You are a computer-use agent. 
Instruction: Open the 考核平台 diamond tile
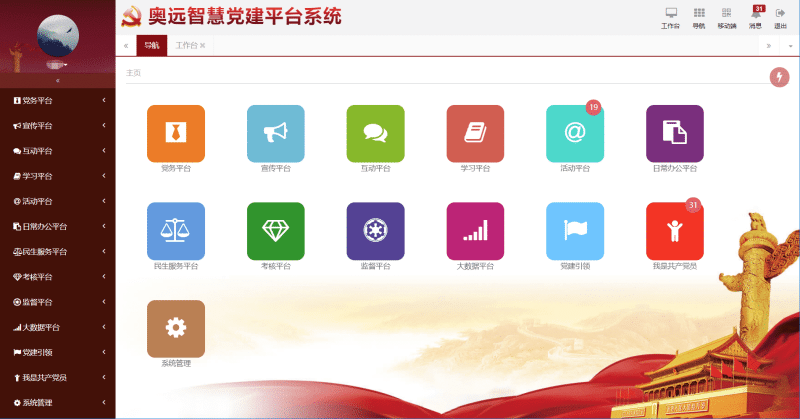[x=276, y=231]
